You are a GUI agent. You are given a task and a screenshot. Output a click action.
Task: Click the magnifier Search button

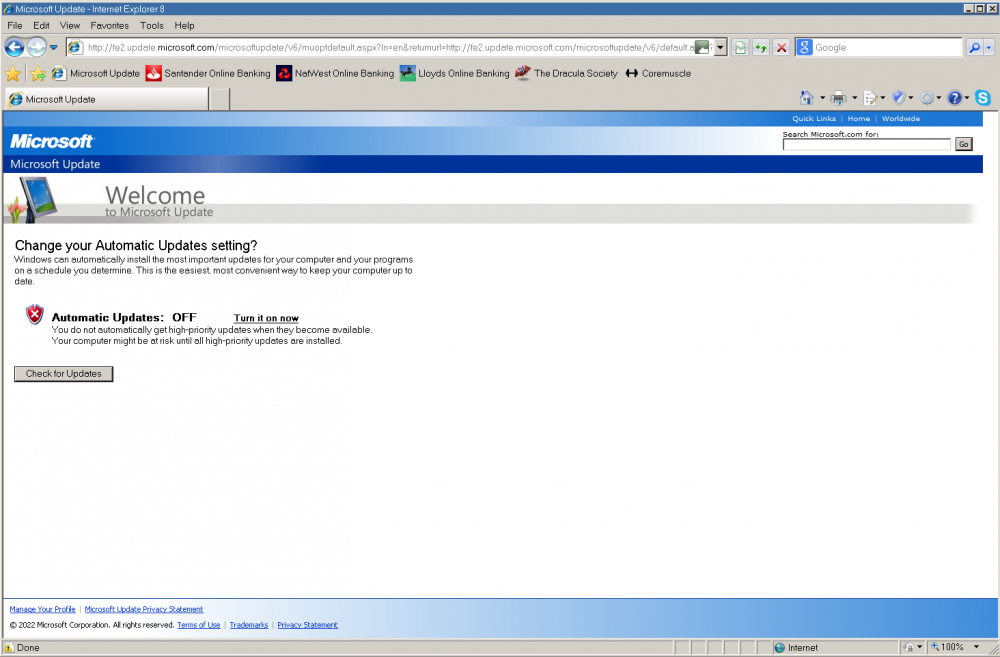click(x=974, y=47)
